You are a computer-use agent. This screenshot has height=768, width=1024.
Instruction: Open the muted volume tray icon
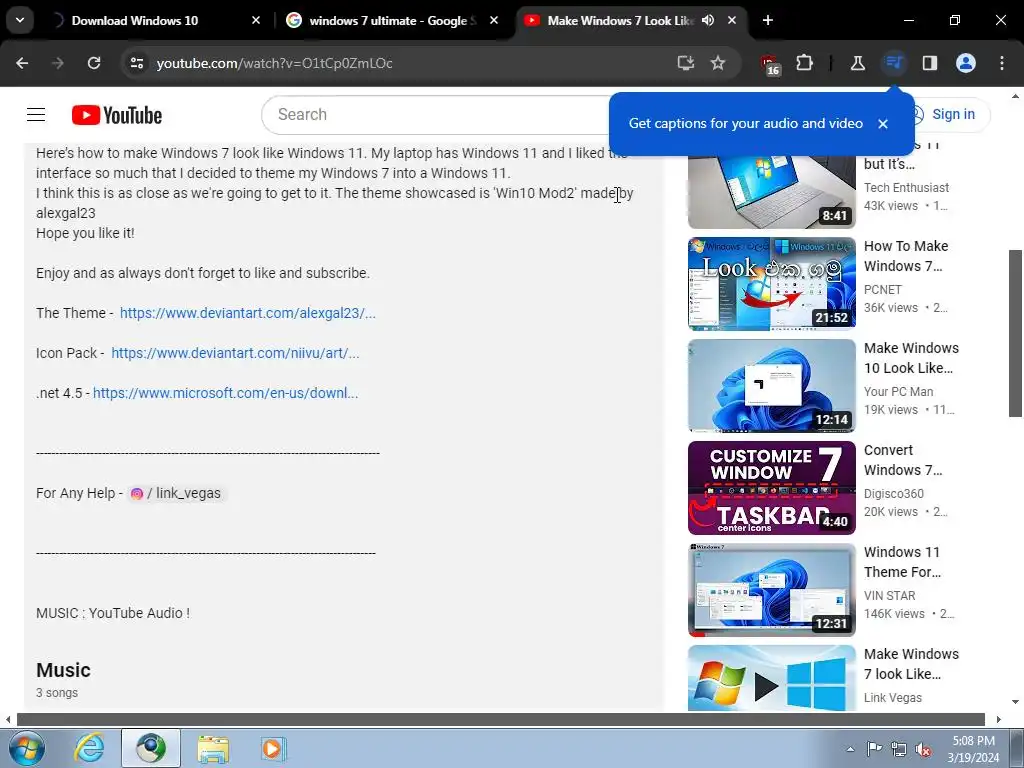(x=923, y=749)
